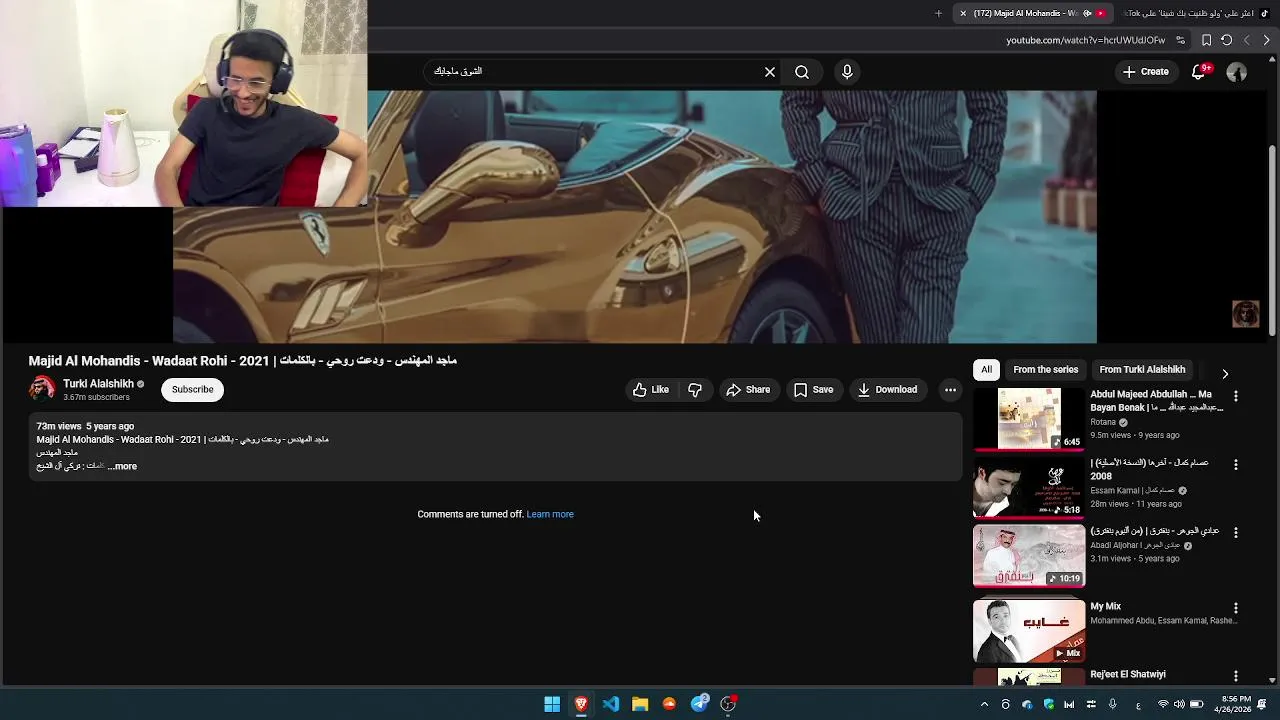Screen dimensions: 1280x720
Task: Open the Rotana channel name under first suggestion
Action: pos(1103,422)
